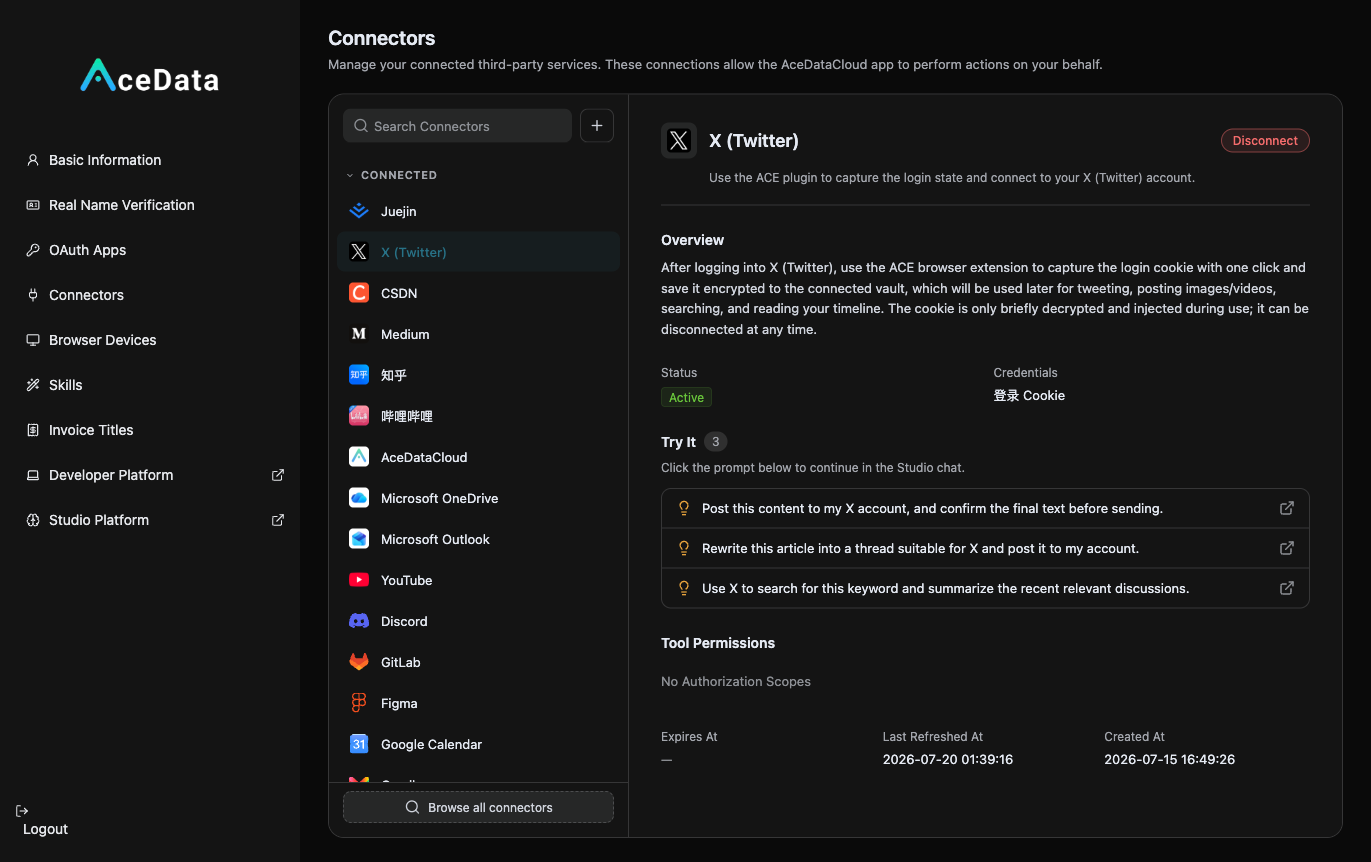
Task: Click the Discord connector icon
Action: (x=359, y=621)
